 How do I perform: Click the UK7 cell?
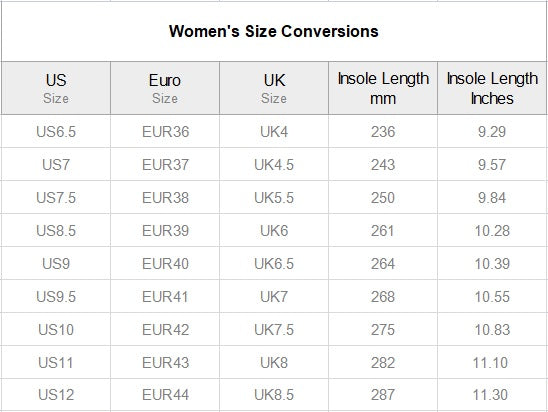coord(274,297)
